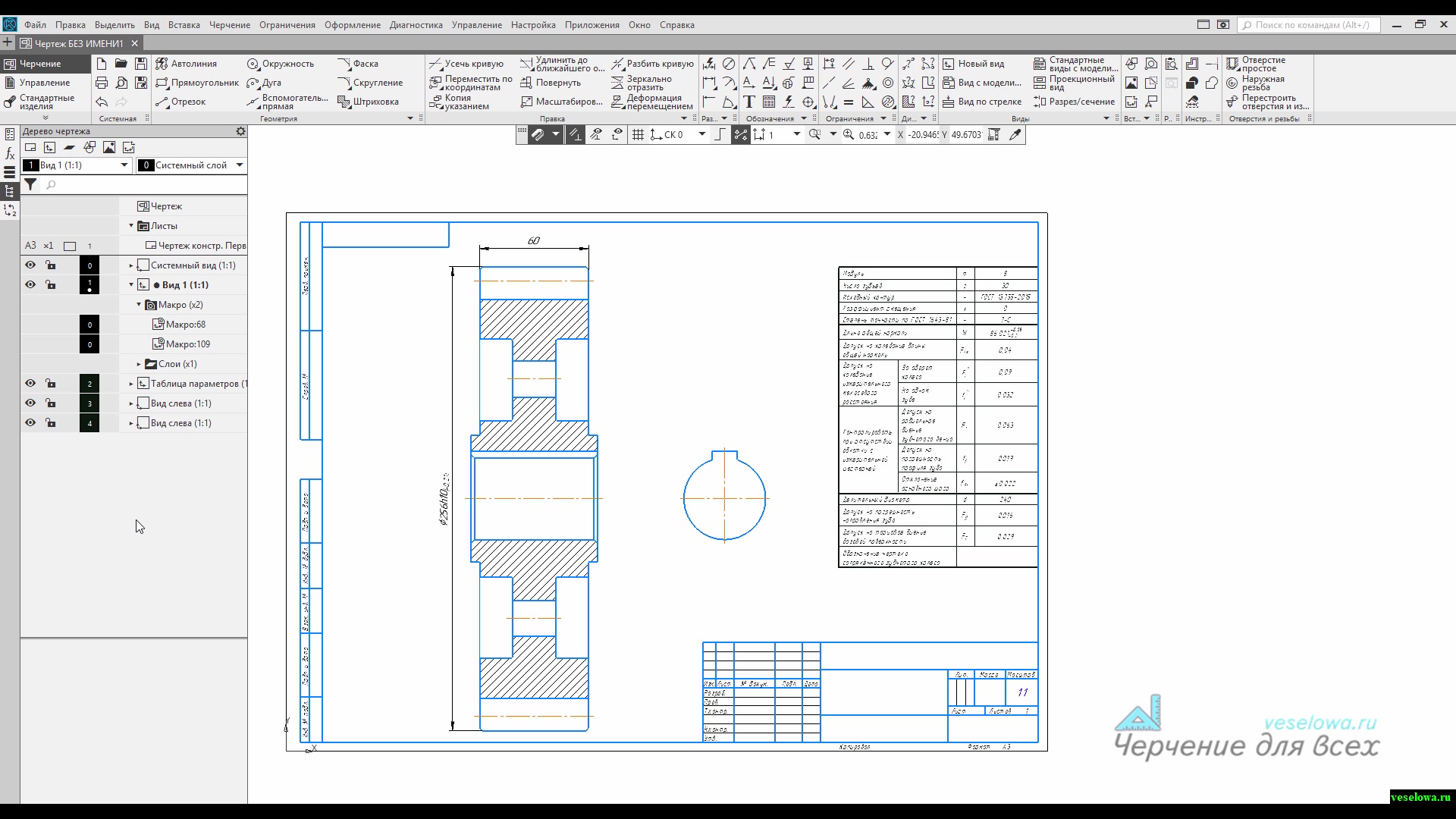The width and height of the screenshot is (1456, 819).
Task: Open the Справка menu
Action: point(677,25)
